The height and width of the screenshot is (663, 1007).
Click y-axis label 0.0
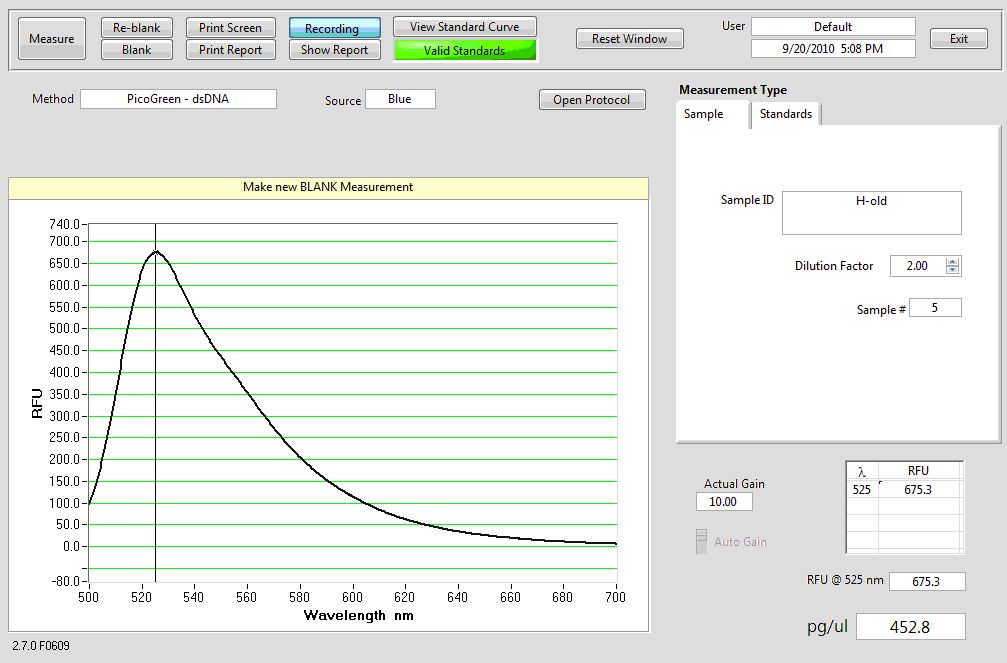pyautogui.click(x=71, y=547)
